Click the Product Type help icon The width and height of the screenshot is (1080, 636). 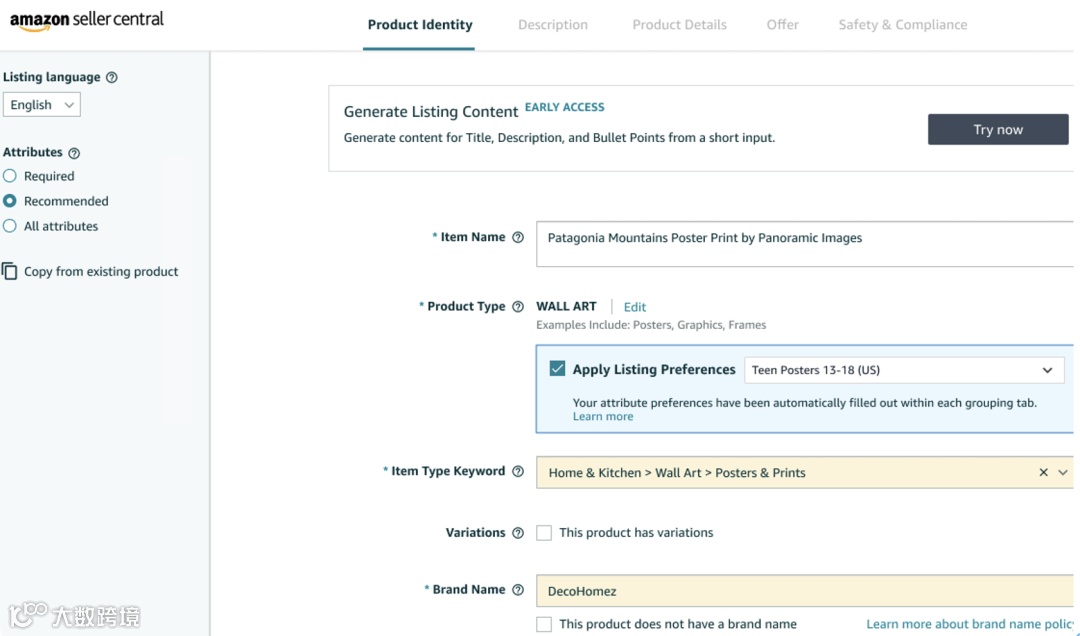pyautogui.click(x=518, y=307)
